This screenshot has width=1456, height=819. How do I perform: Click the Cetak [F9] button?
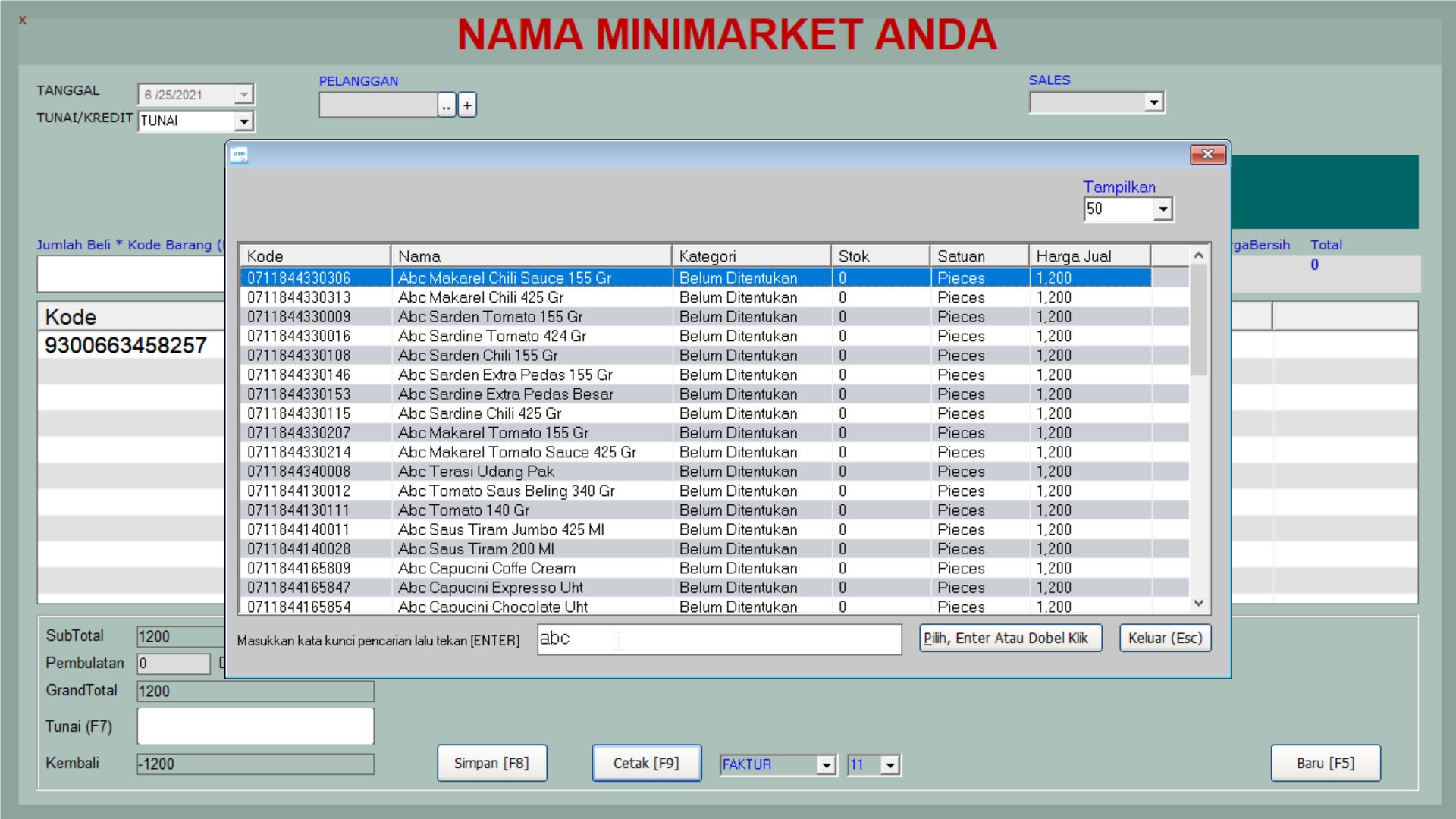646,763
